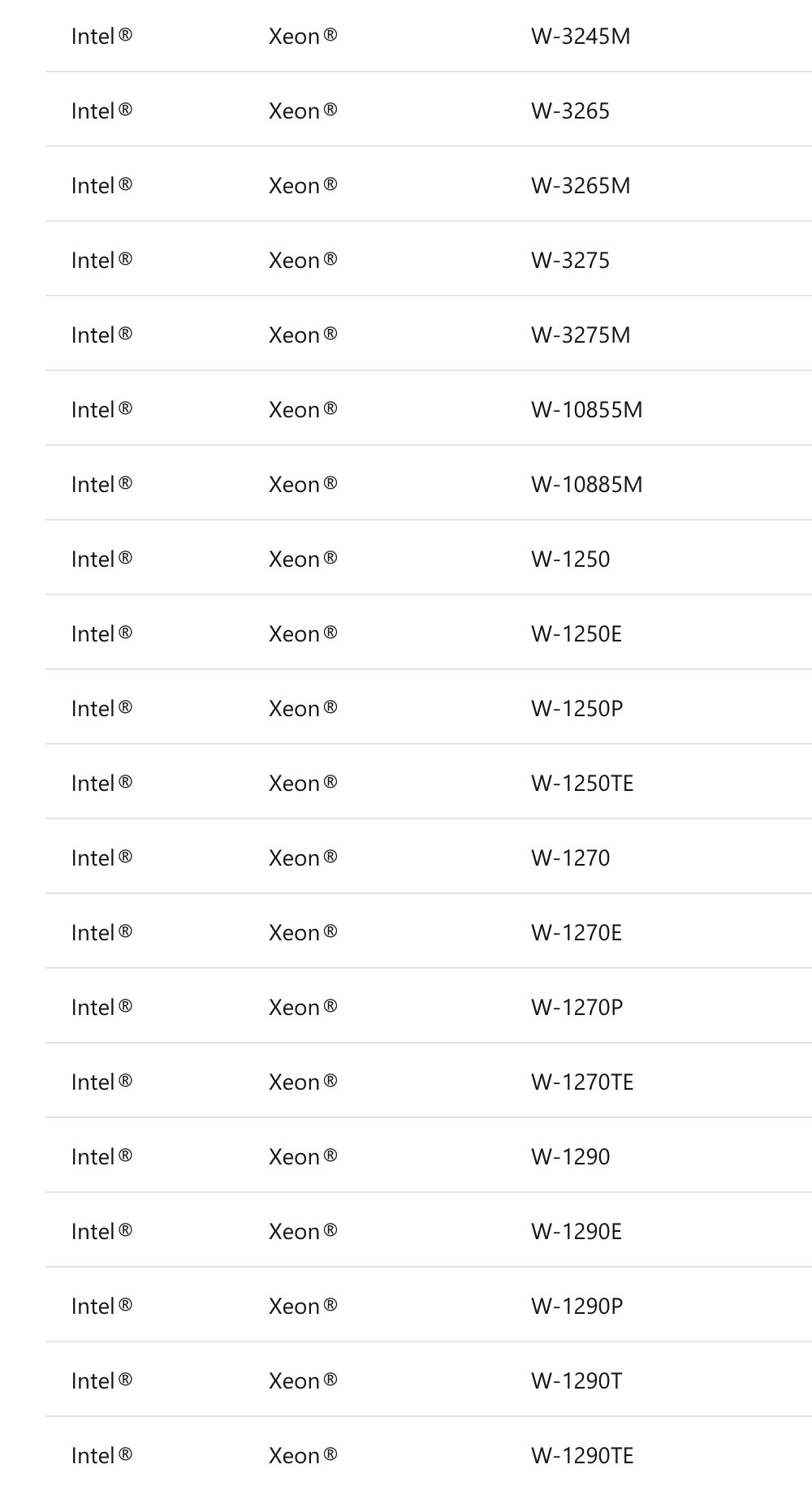The width and height of the screenshot is (812, 1486).
Task: Click the W-10885M processor model
Action: [586, 485]
